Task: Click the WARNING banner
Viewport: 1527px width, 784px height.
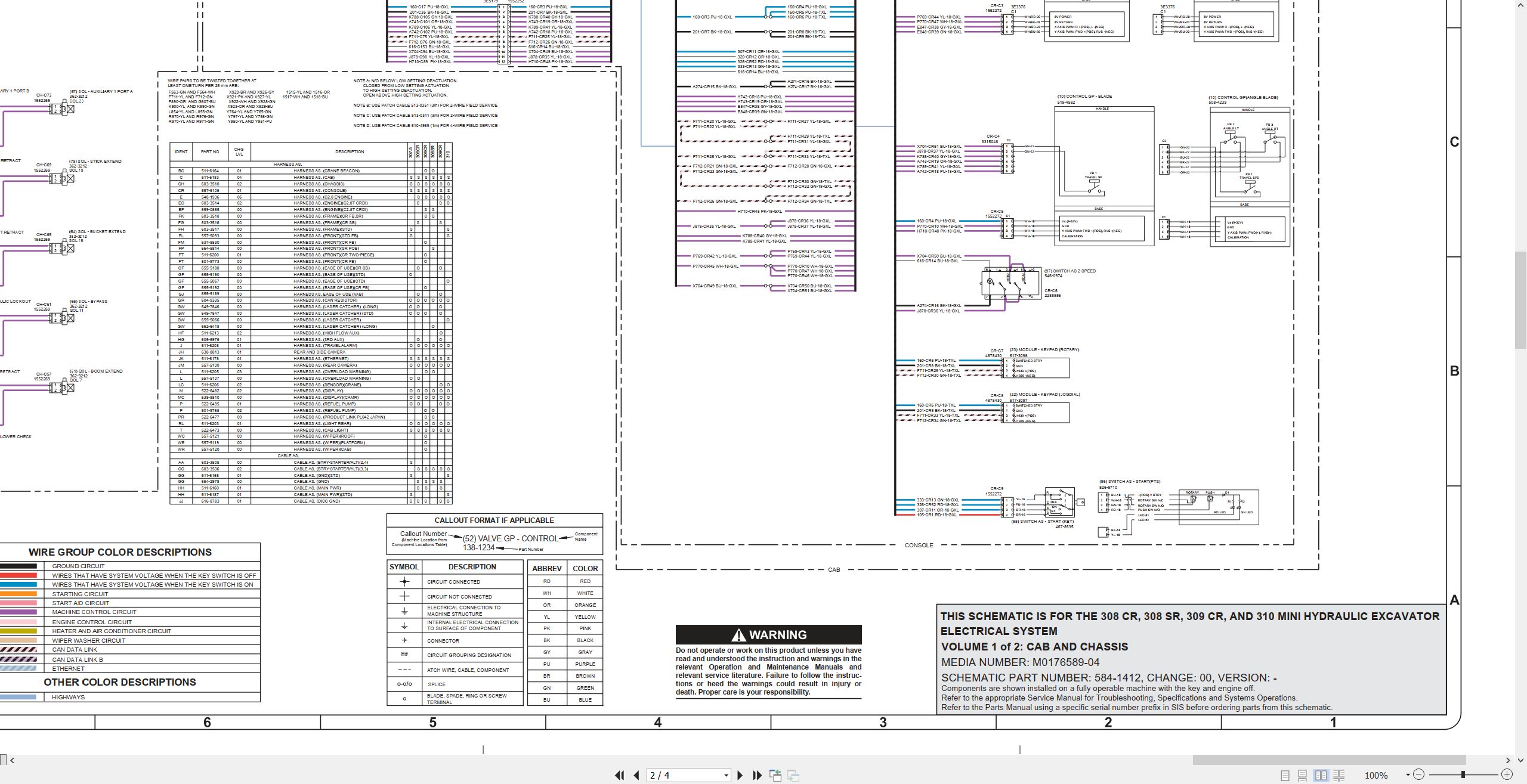Action: pos(768,634)
